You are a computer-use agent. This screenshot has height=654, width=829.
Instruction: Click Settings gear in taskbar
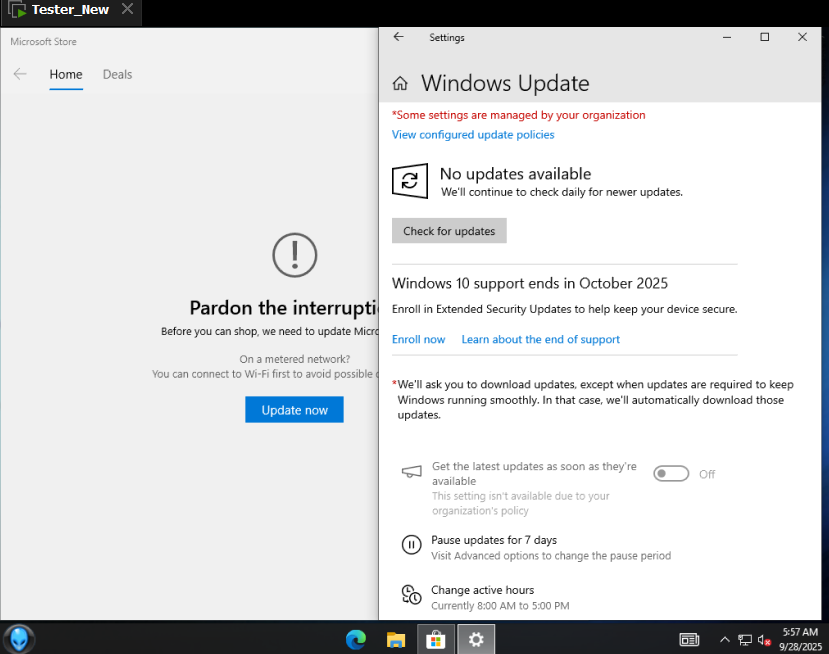476,640
